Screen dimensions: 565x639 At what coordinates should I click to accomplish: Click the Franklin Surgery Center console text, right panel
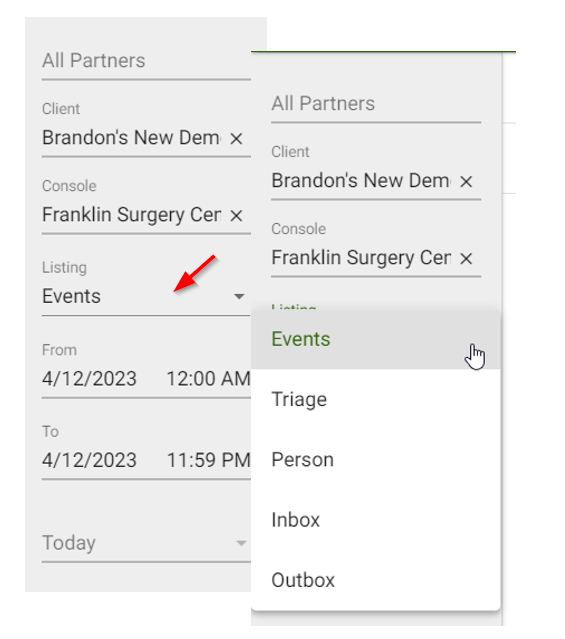361,258
